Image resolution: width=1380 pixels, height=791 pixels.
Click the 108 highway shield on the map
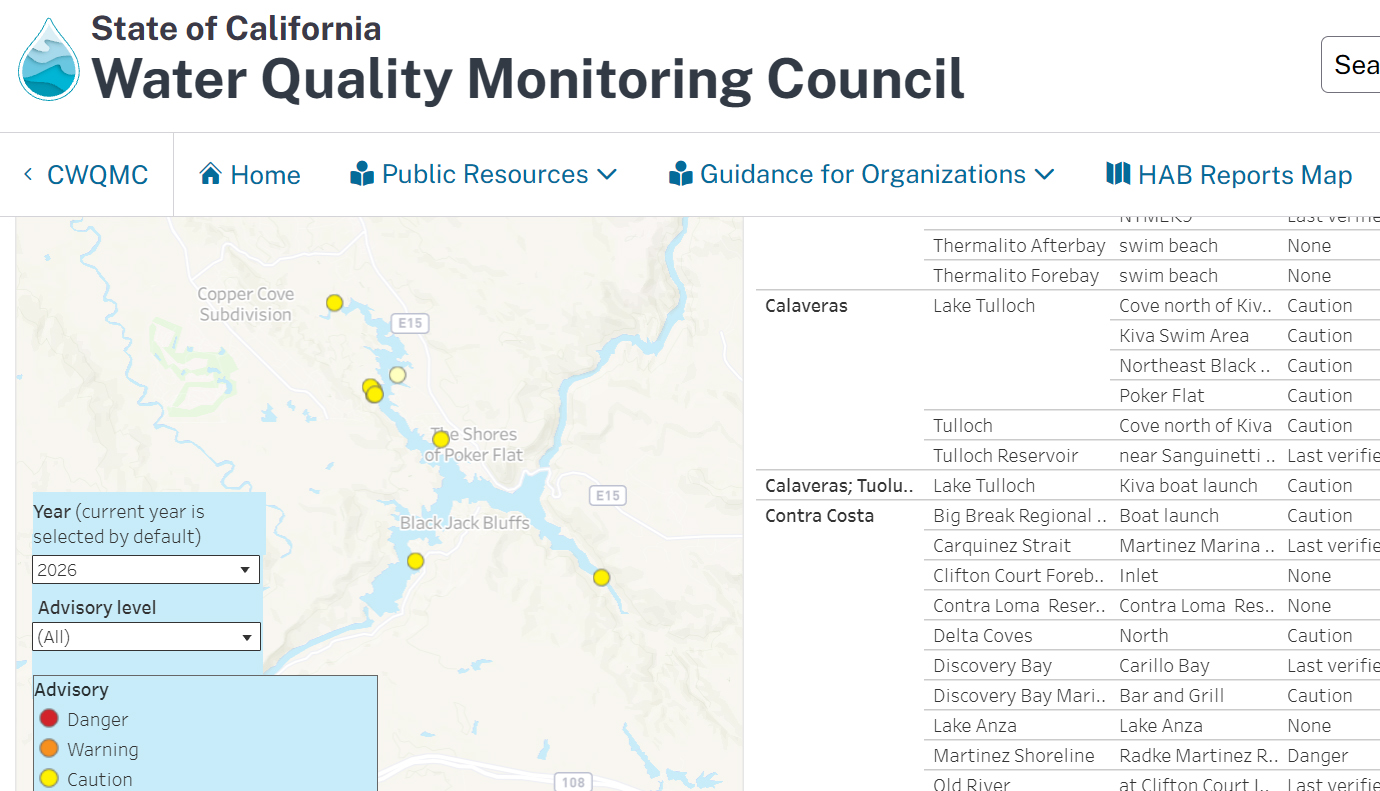573,782
